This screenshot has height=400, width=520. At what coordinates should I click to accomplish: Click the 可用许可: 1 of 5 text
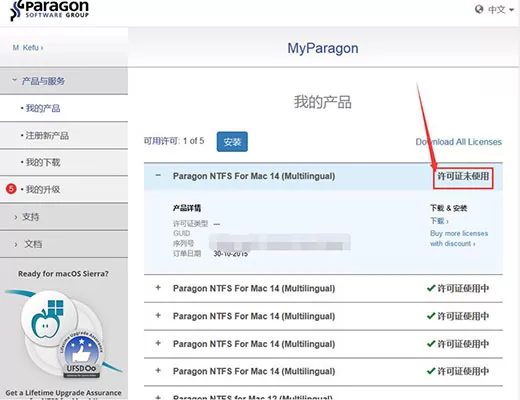[174, 141]
